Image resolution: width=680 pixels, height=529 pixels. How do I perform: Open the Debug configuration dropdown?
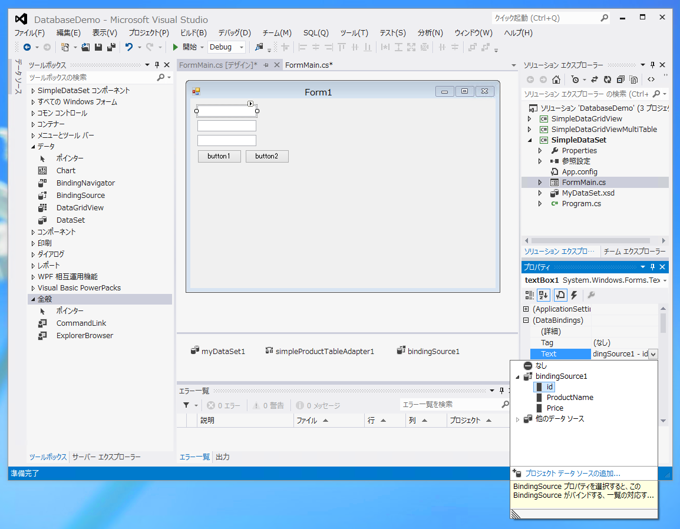coord(242,47)
